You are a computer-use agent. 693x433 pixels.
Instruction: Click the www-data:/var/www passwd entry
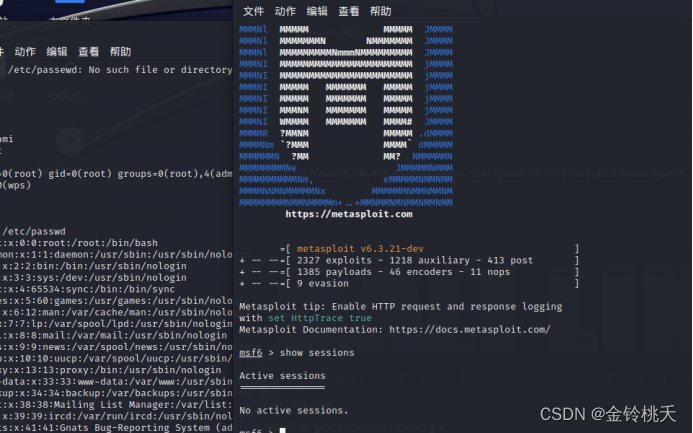(116, 381)
